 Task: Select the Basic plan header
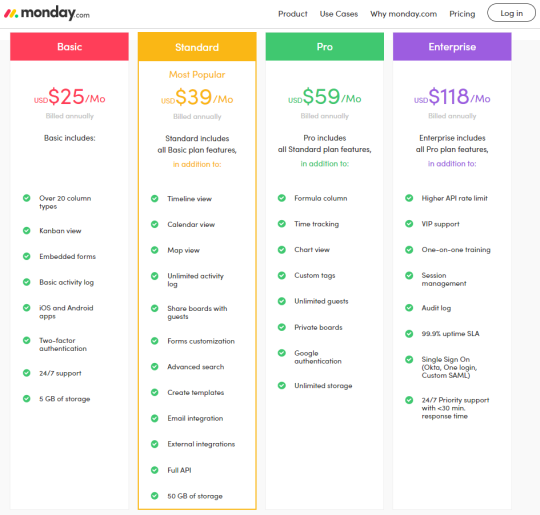tap(70, 47)
